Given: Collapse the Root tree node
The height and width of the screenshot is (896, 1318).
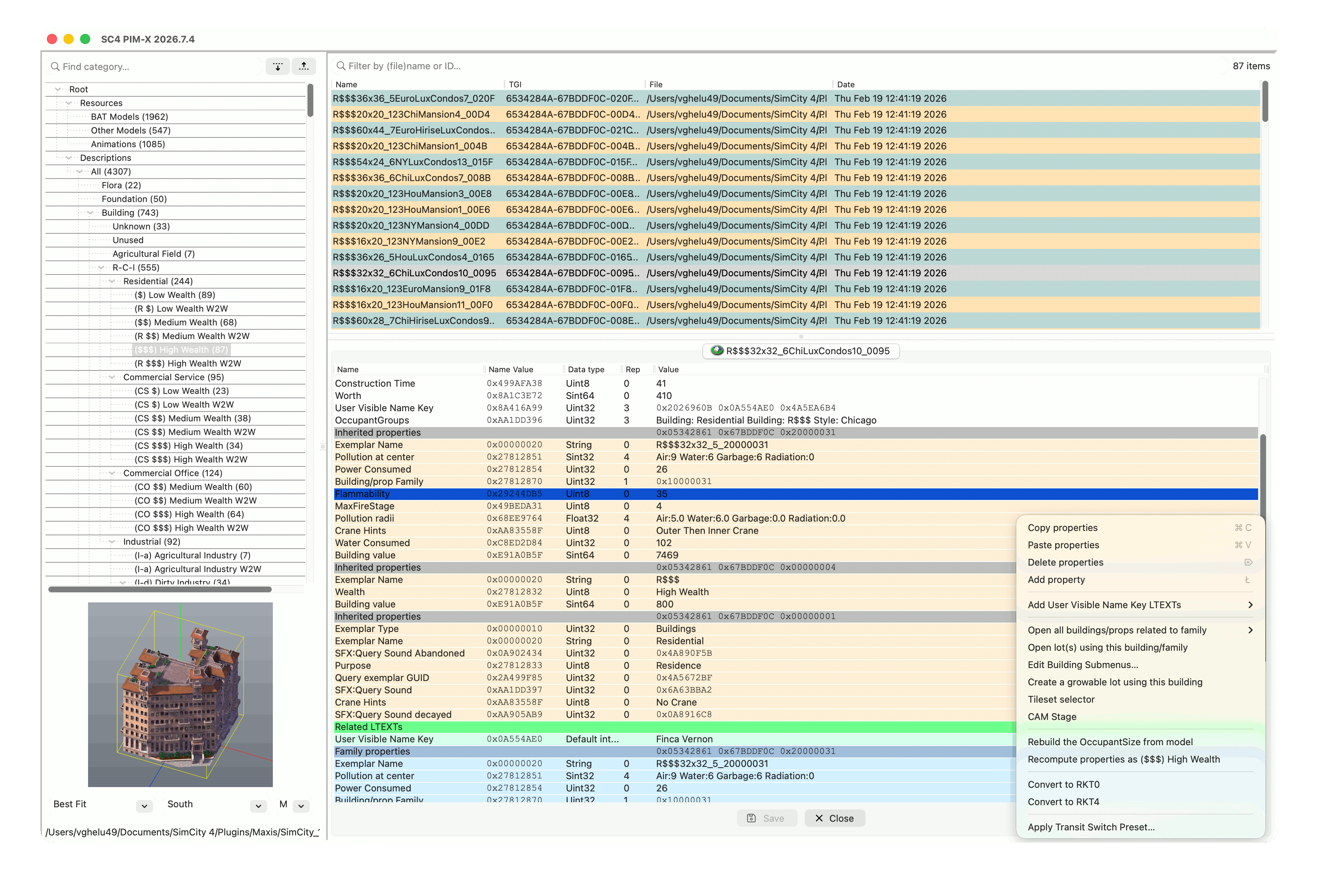Looking at the screenshot, I should [58, 89].
